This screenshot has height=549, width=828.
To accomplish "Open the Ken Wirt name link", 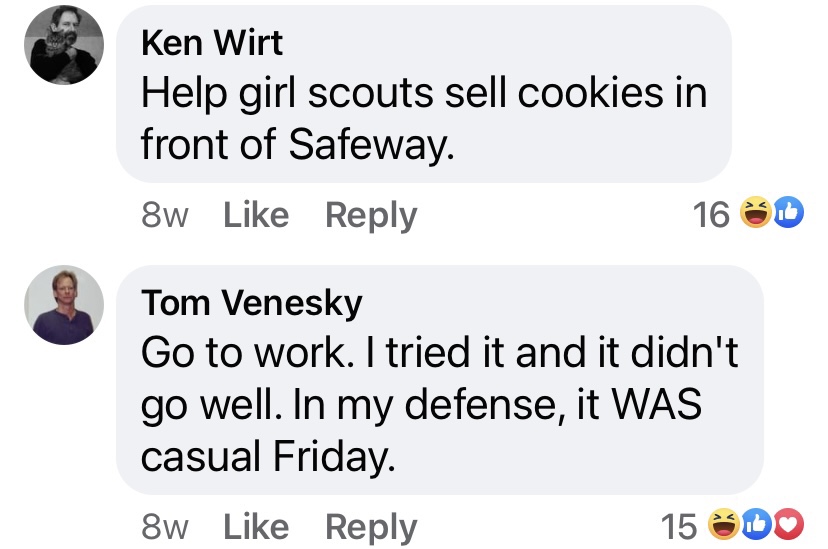I will click(x=212, y=43).
